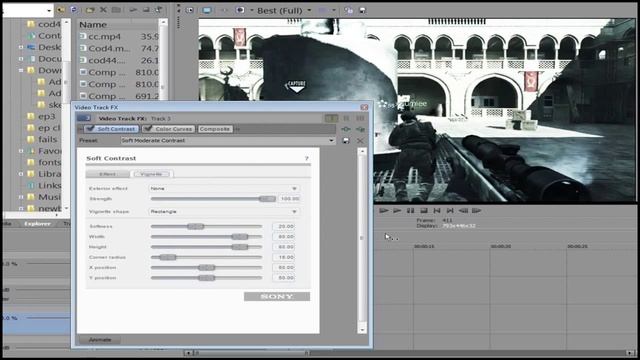Delete the selected file in Explorer toolbar

point(103,10)
